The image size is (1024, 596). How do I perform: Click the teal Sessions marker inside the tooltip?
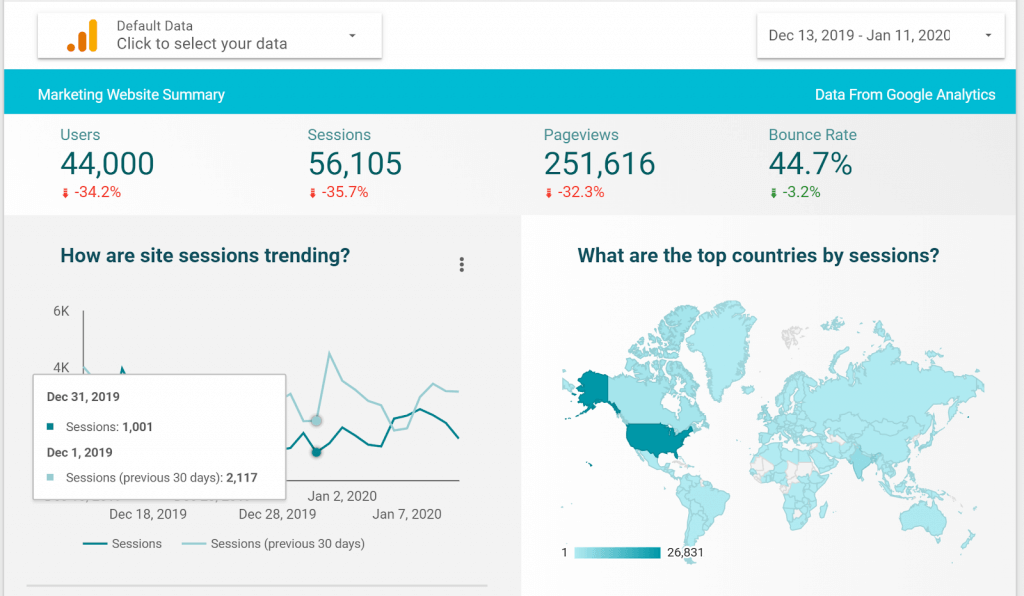(x=52, y=424)
